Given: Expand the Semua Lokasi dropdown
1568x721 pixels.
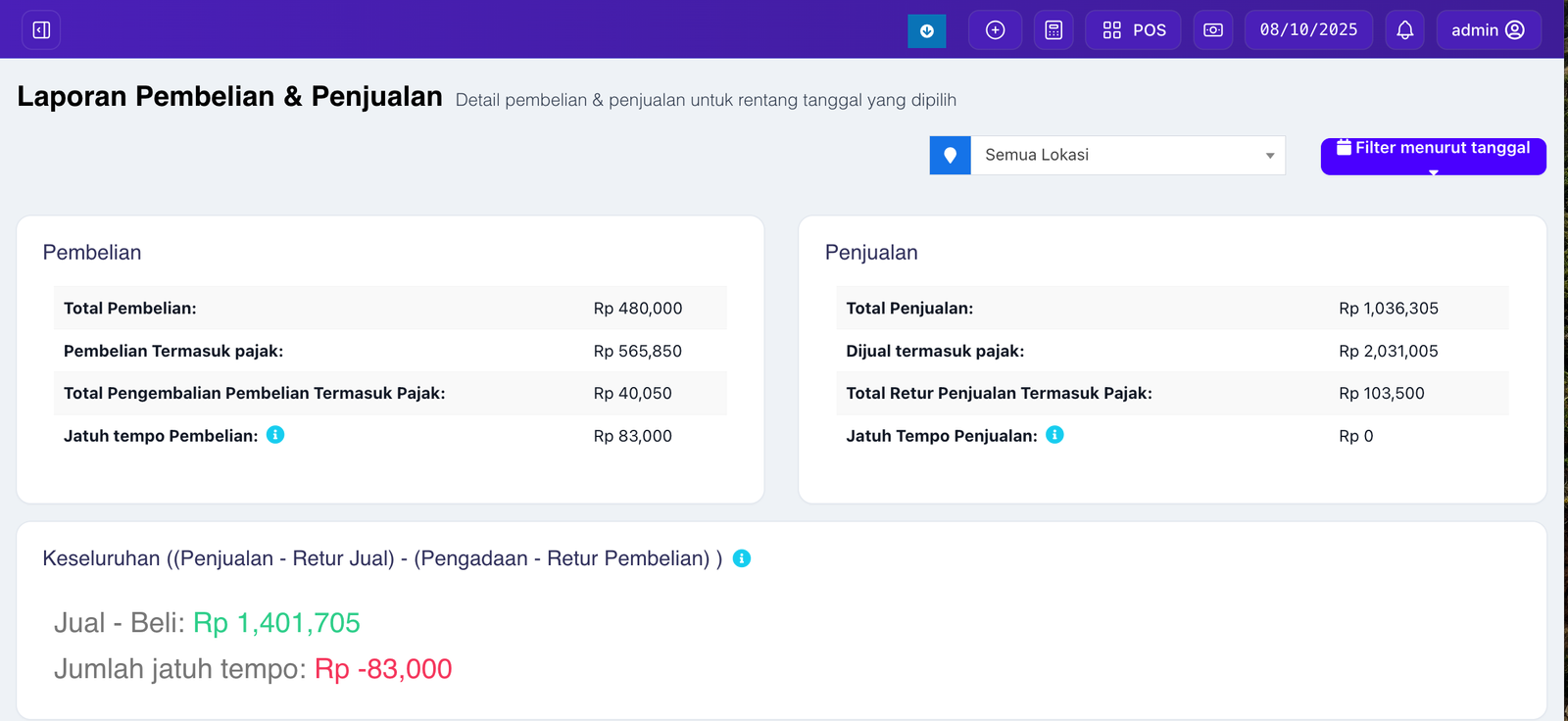Looking at the screenshot, I should click(x=1127, y=156).
